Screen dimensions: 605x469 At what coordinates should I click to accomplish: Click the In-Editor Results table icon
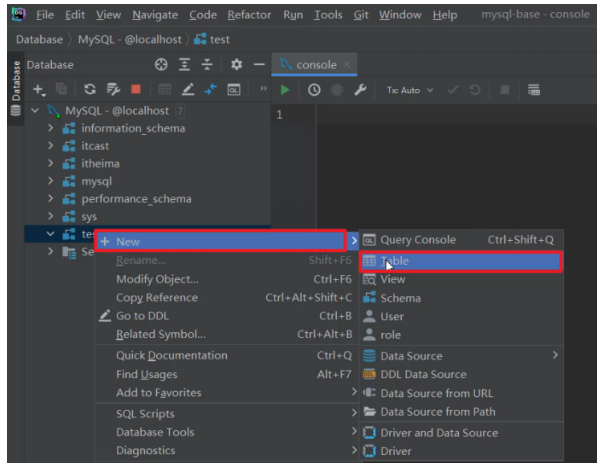point(534,90)
